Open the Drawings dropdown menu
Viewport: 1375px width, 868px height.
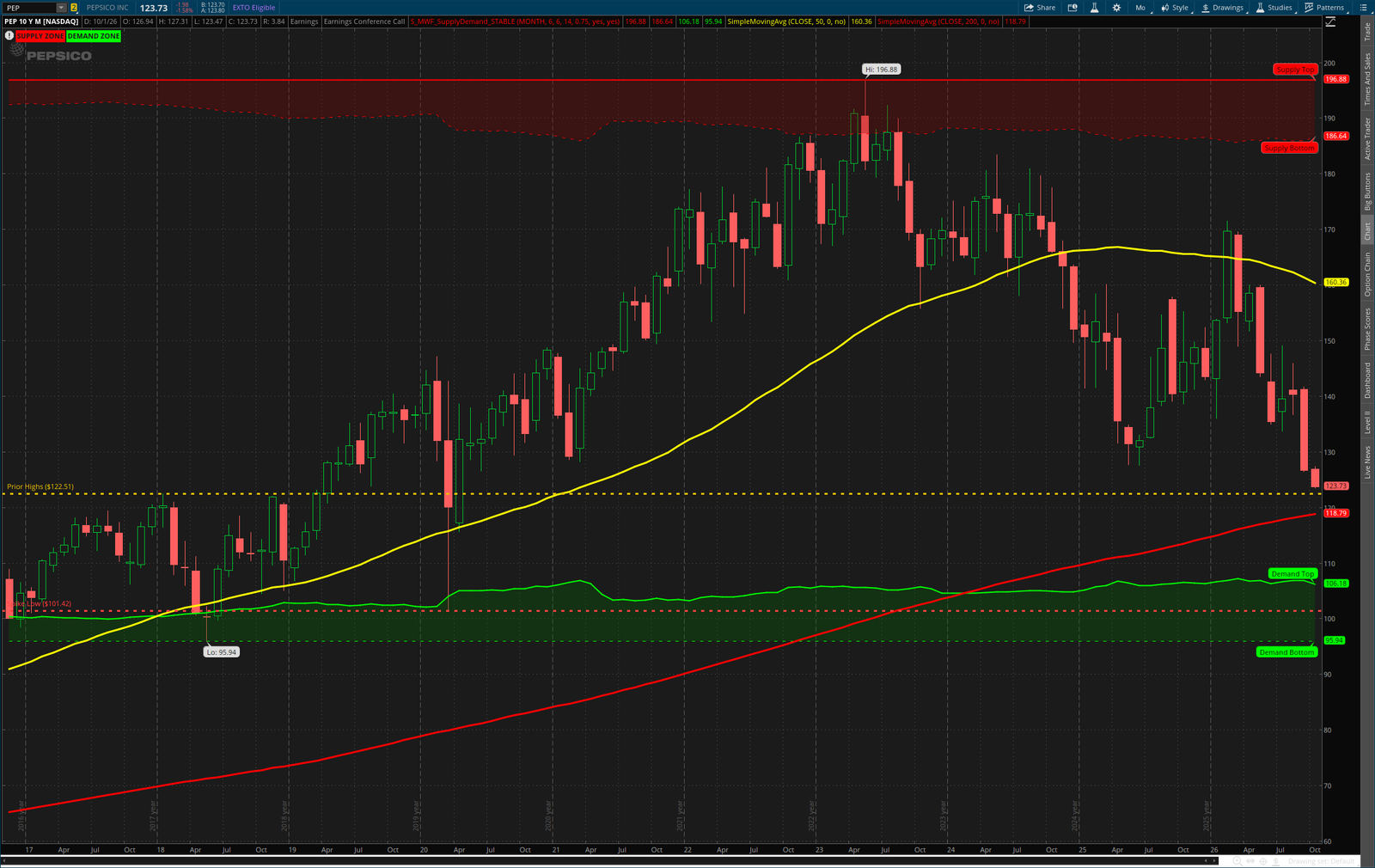[1223, 8]
